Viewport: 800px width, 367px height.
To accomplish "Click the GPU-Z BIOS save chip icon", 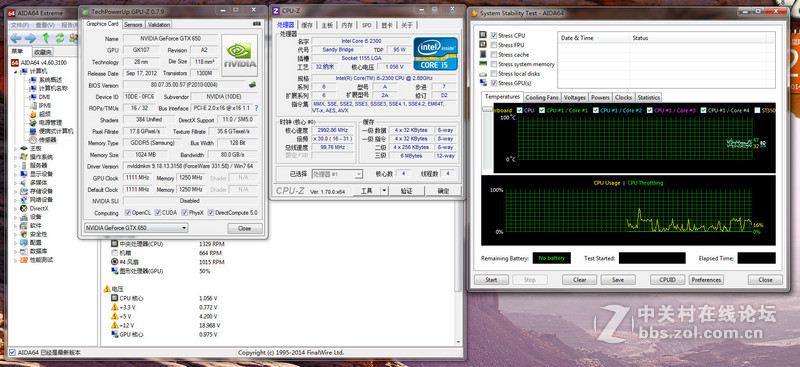I will coord(252,85).
